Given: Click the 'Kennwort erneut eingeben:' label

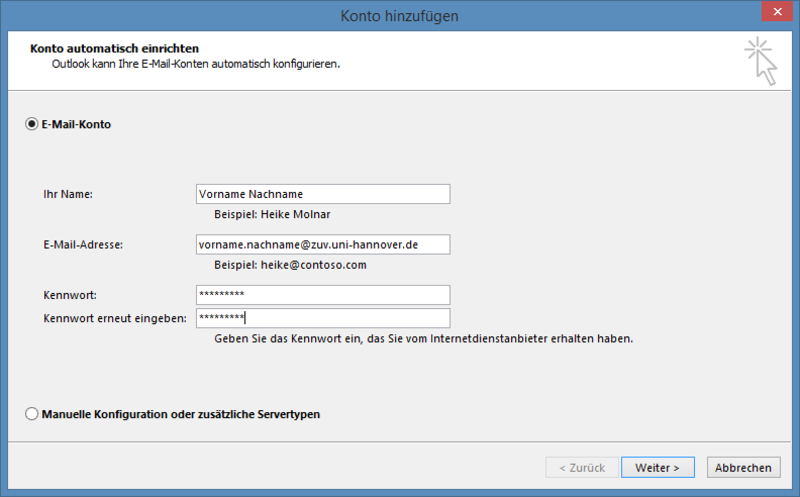Looking at the screenshot, I should (x=115, y=318).
